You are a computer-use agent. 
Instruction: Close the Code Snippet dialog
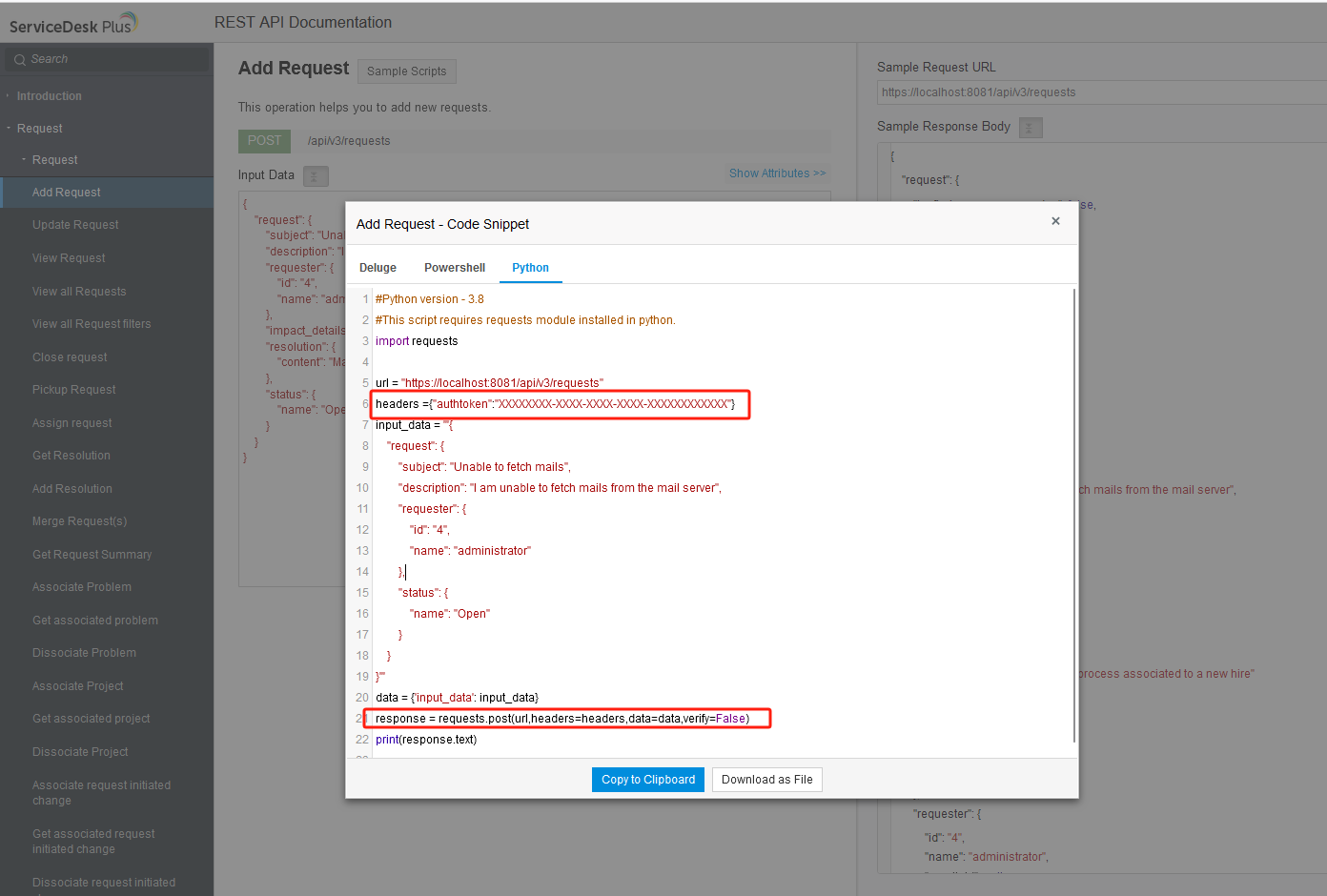tap(1055, 221)
